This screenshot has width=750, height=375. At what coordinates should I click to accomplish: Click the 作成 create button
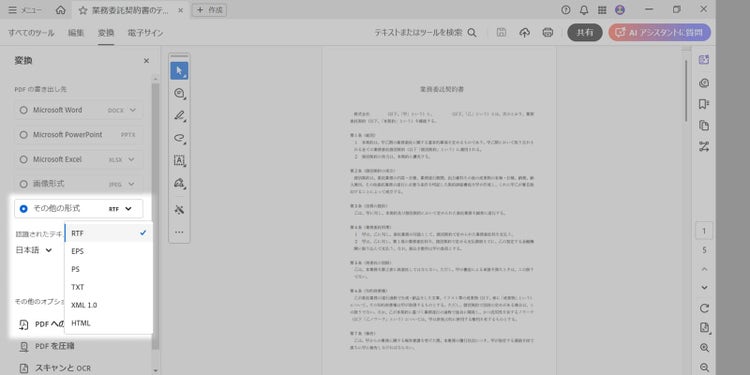[210, 10]
